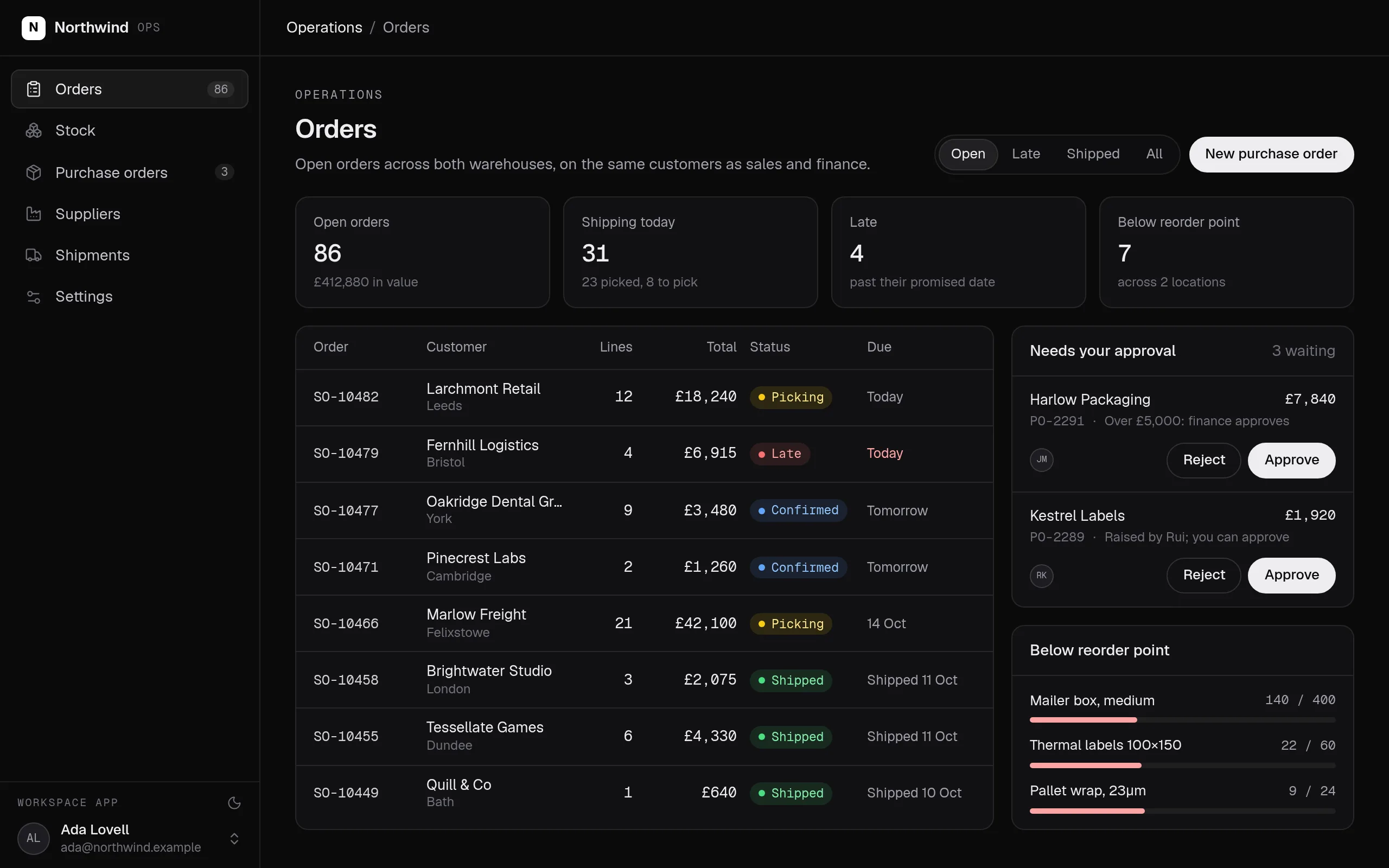1389x868 pixels.
Task: Open the Below reorder point summary card
Action: click(1227, 252)
